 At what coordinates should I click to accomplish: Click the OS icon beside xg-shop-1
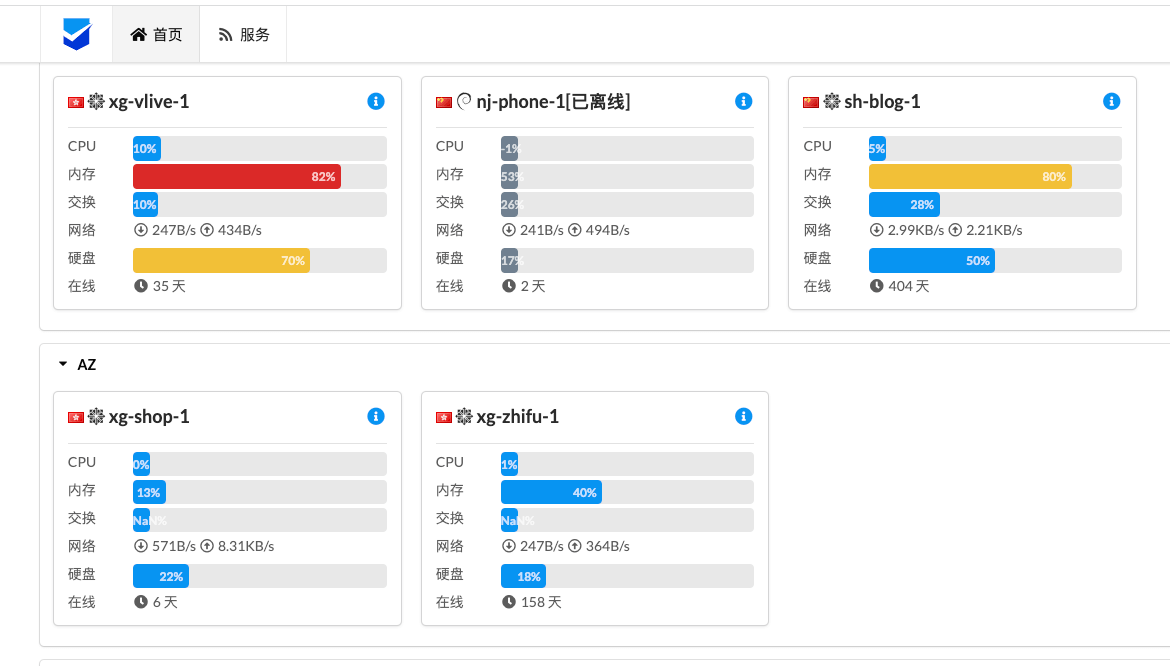(97, 416)
